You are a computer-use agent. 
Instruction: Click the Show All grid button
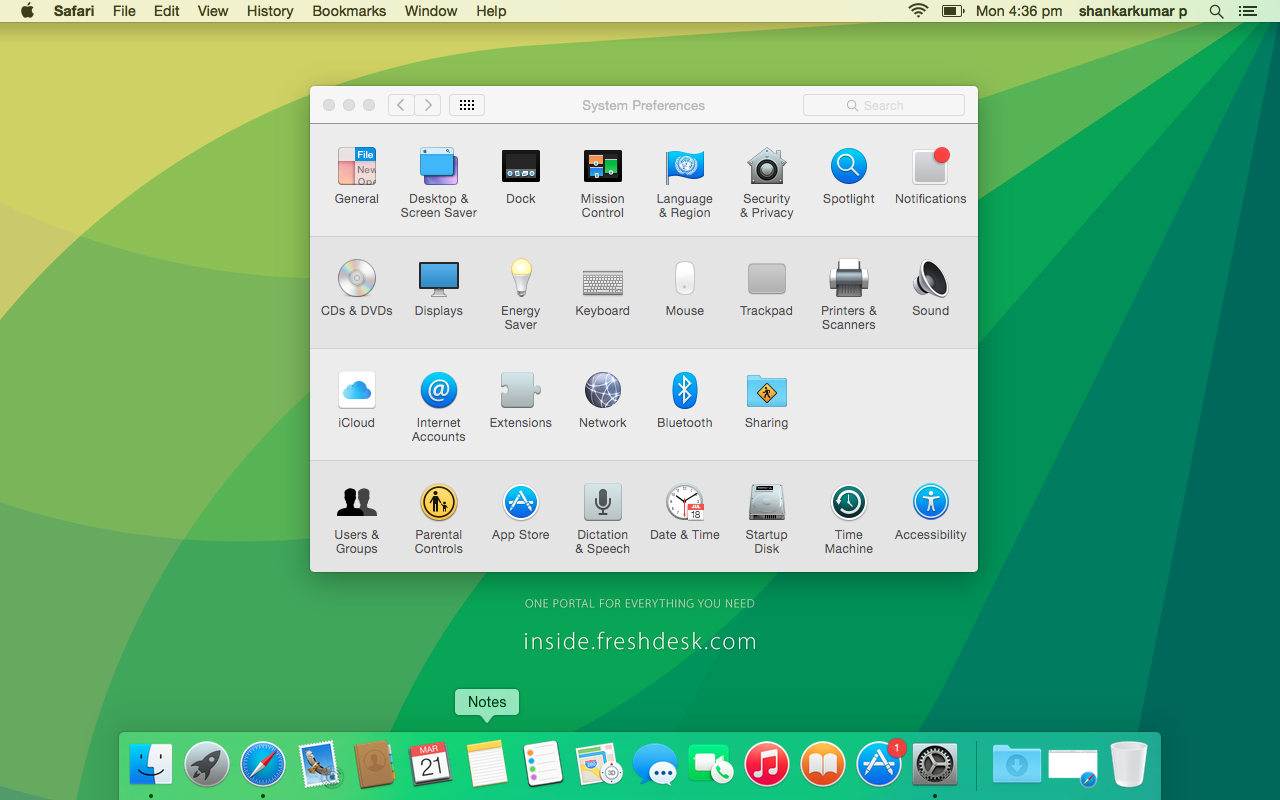click(467, 105)
